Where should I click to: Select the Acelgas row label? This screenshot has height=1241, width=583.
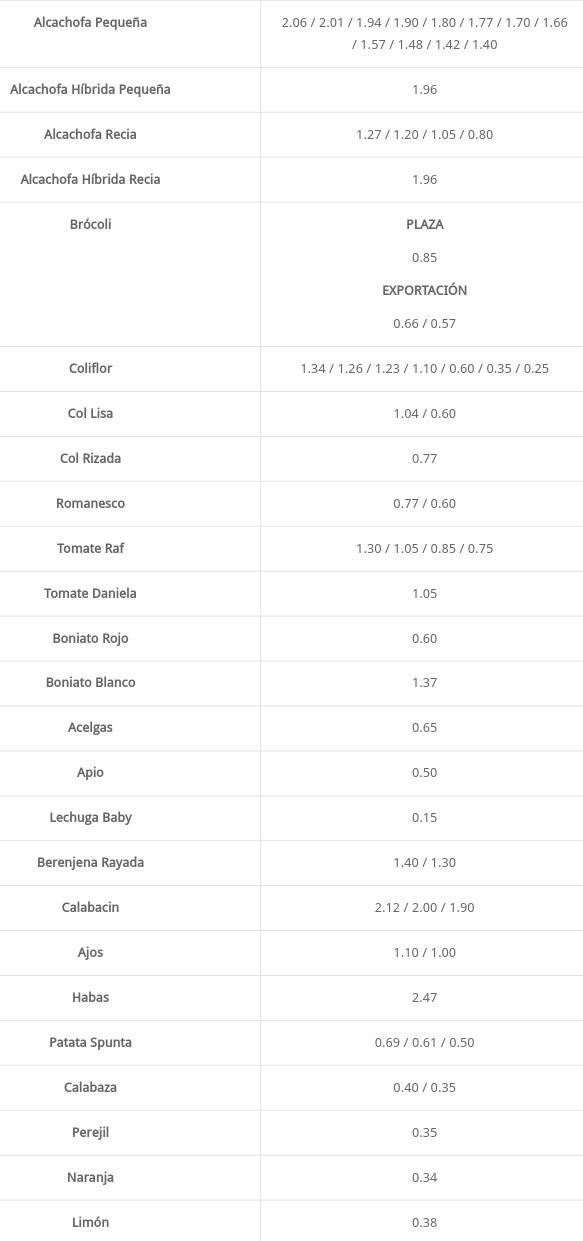tap(90, 727)
